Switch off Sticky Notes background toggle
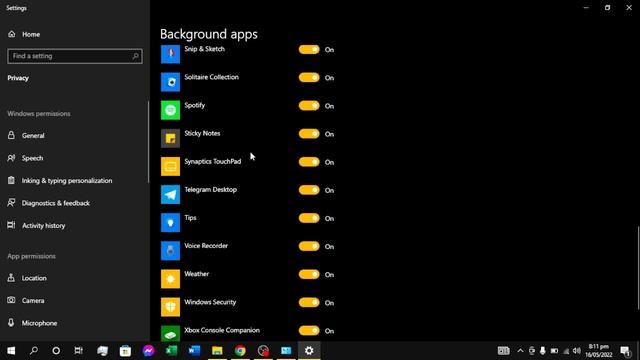Screen dimensions: 640x360 point(309,134)
